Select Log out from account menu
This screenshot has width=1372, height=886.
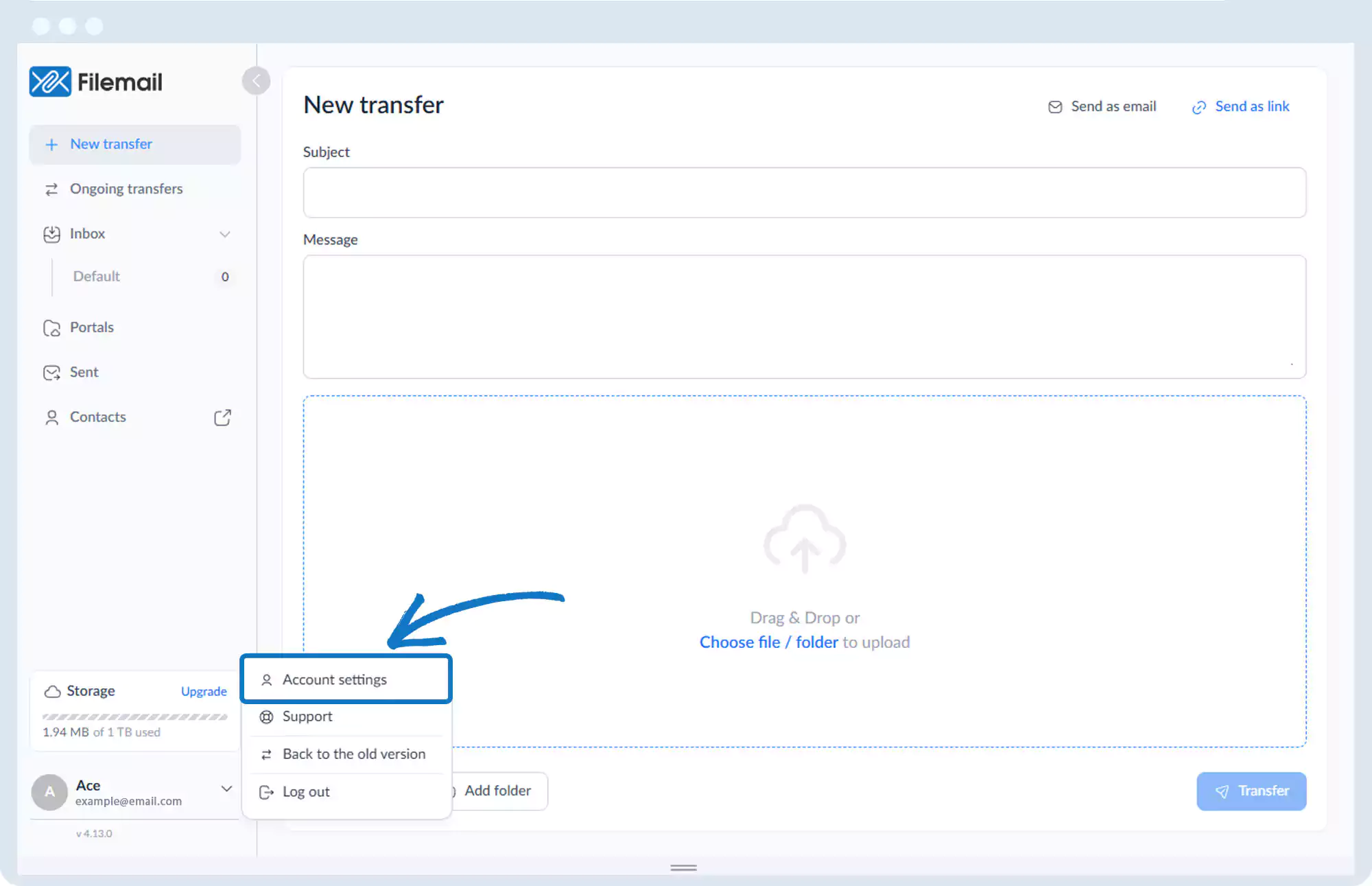click(306, 792)
